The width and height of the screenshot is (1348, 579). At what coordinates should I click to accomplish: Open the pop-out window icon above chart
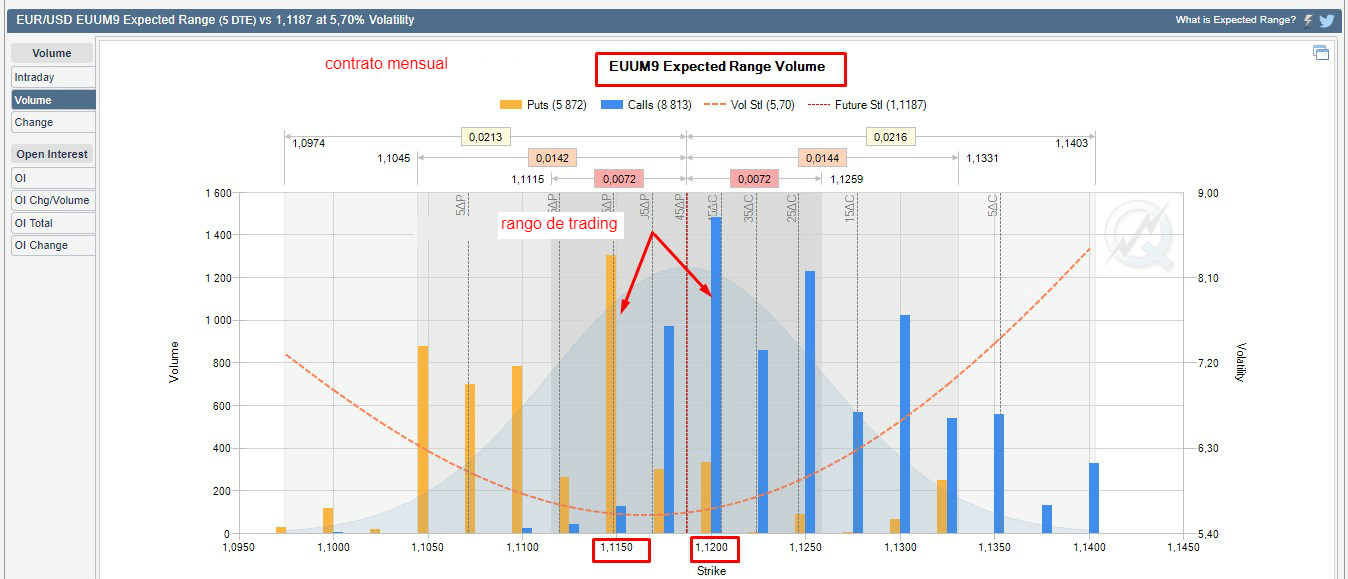point(1320,53)
